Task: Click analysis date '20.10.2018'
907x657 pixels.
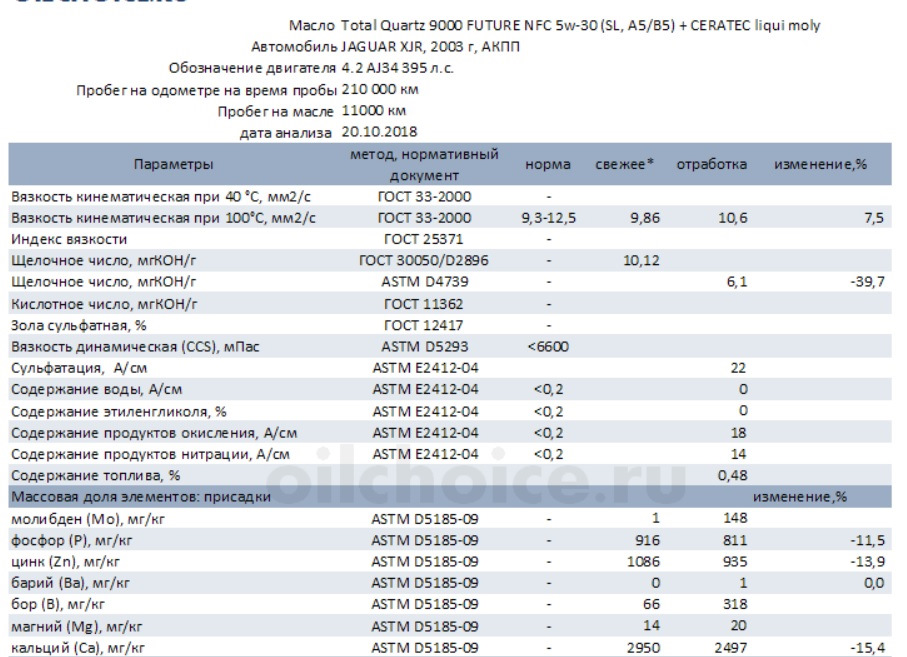Action: coord(379,132)
